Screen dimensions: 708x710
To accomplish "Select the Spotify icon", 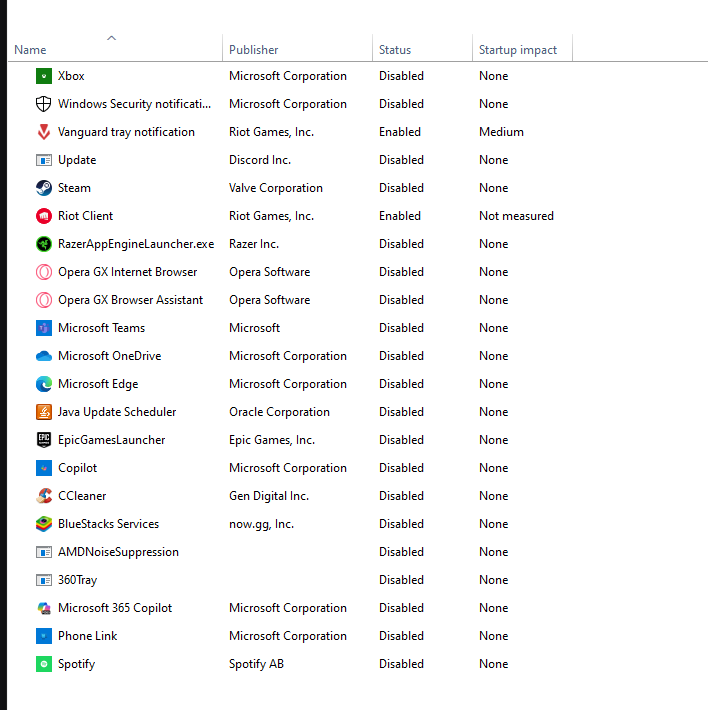I will pyautogui.click(x=43, y=664).
